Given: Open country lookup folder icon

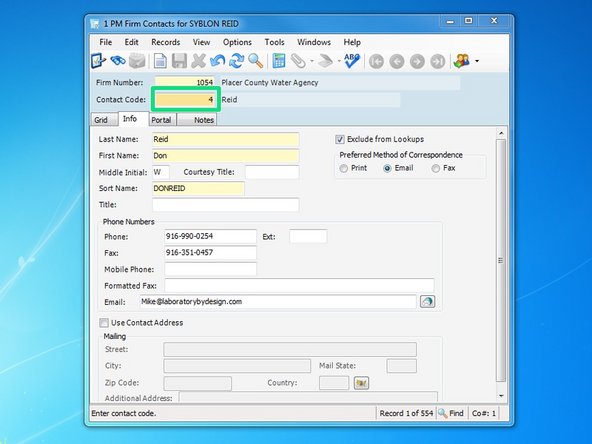Looking at the screenshot, I should pos(361,383).
